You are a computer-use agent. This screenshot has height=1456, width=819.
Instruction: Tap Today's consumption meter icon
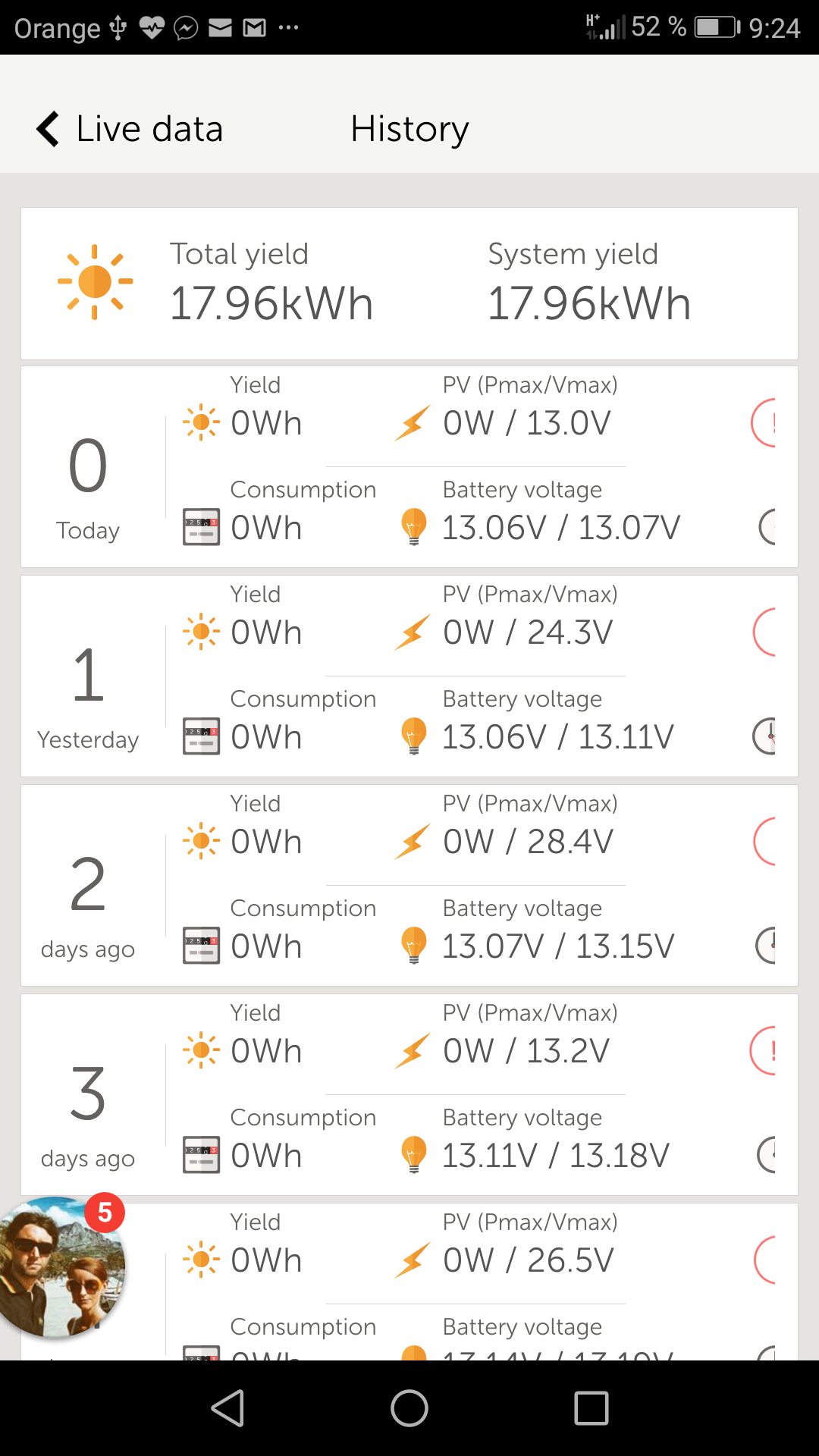click(x=201, y=527)
